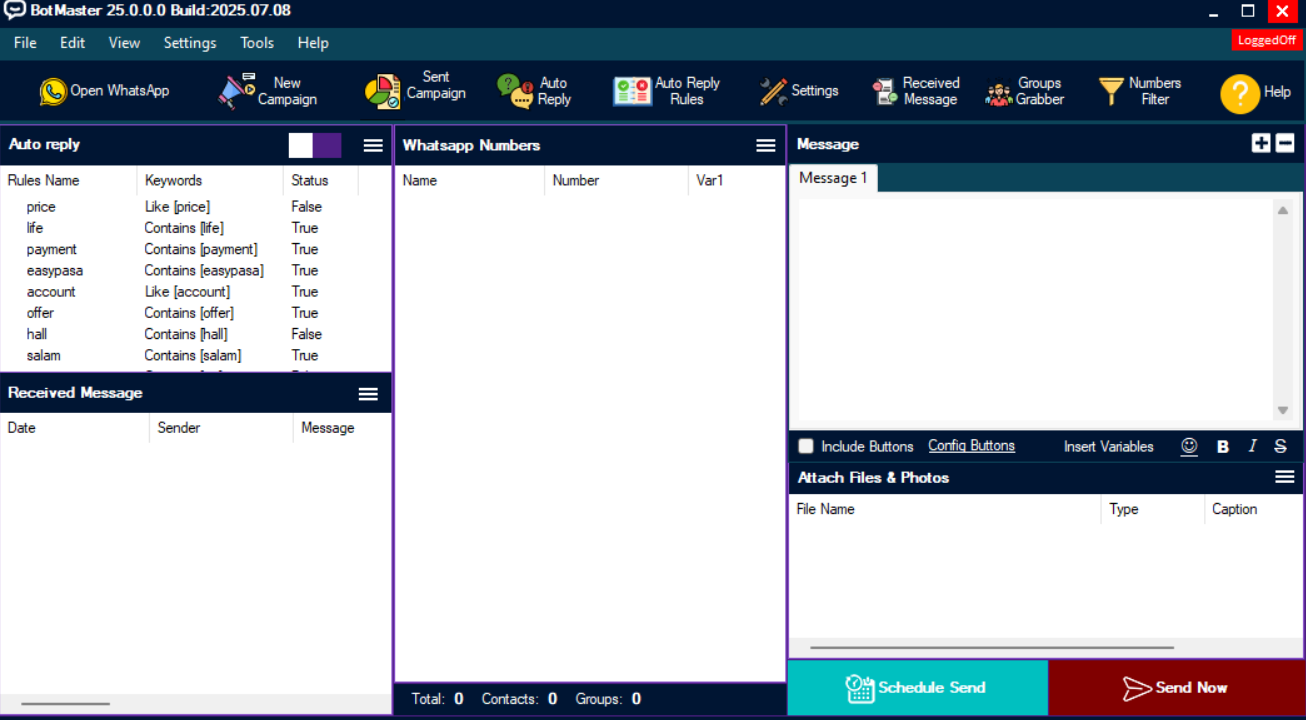
Task: Open the Auto reply panel hamburger menu
Action: coord(373,145)
